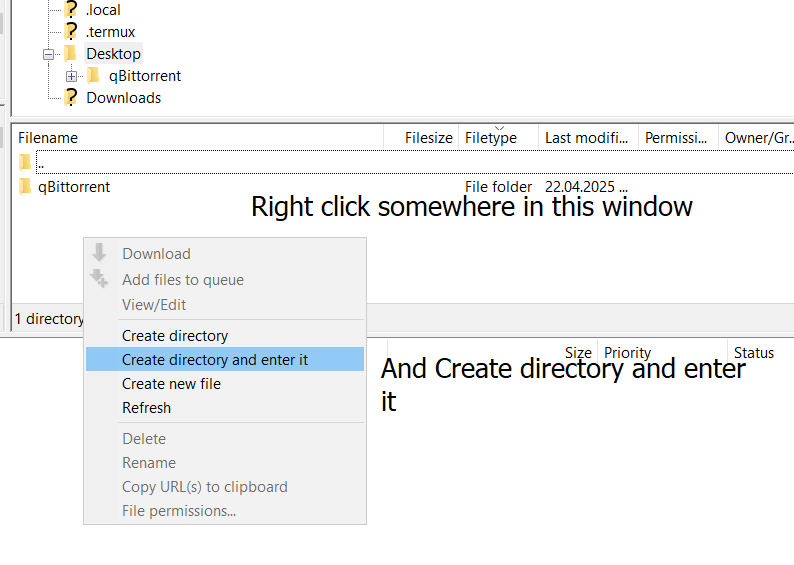Click Copy URL(s) to clipboard entry
Viewport: 794px width, 565px height.
(225, 487)
